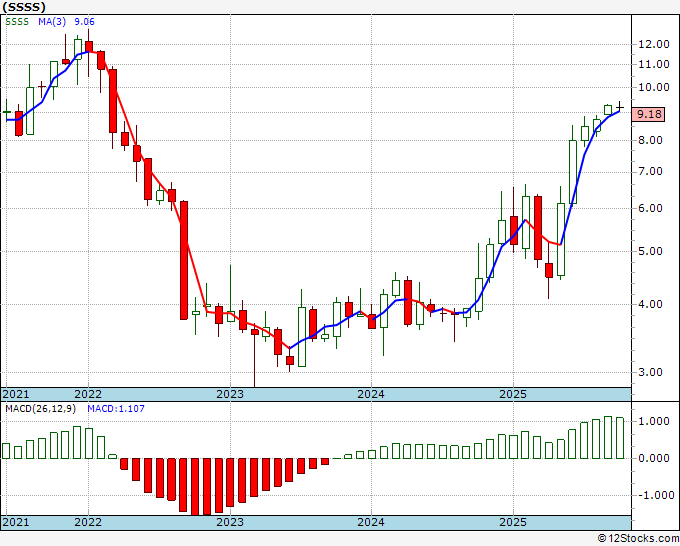The width and height of the screenshot is (680, 546).
Task: Click the (SSSS) chart title
Action: 24,7
